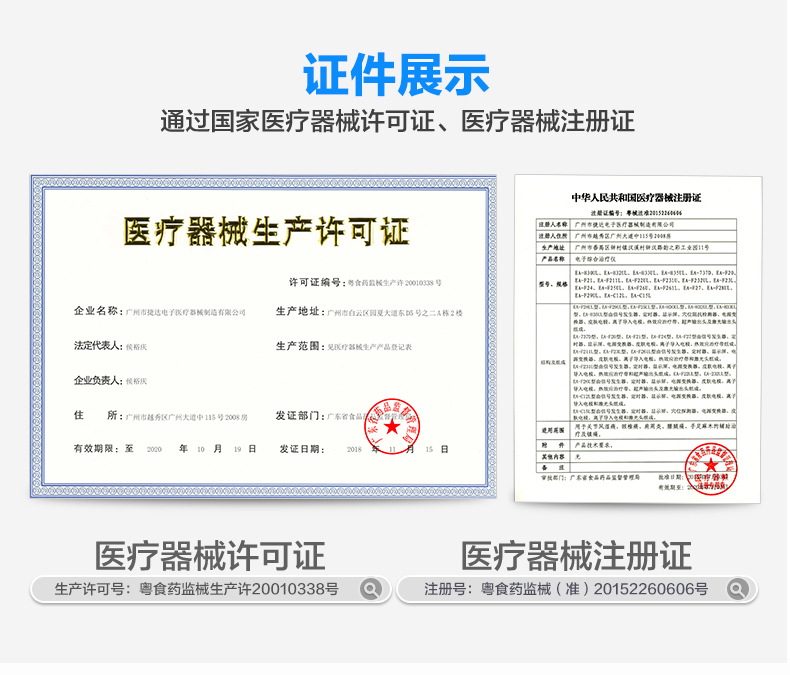Click the 医疗器械注册证 label under the document
Viewport: 790px width, 675px height.
pyautogui.click(x=577, y=557)
